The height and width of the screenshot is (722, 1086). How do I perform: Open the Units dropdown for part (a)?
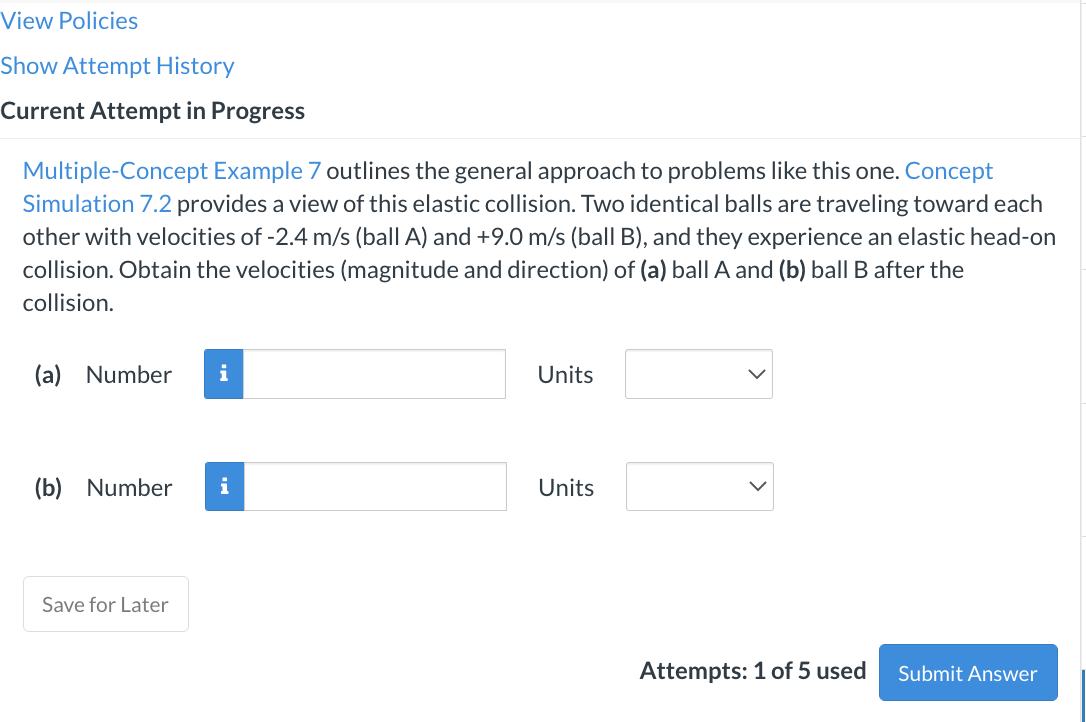[x=698, y=373]
